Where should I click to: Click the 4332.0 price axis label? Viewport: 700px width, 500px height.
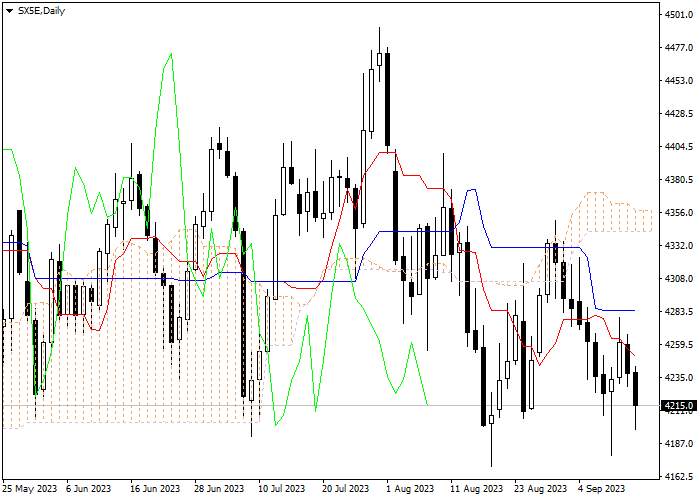coord(679,246)
